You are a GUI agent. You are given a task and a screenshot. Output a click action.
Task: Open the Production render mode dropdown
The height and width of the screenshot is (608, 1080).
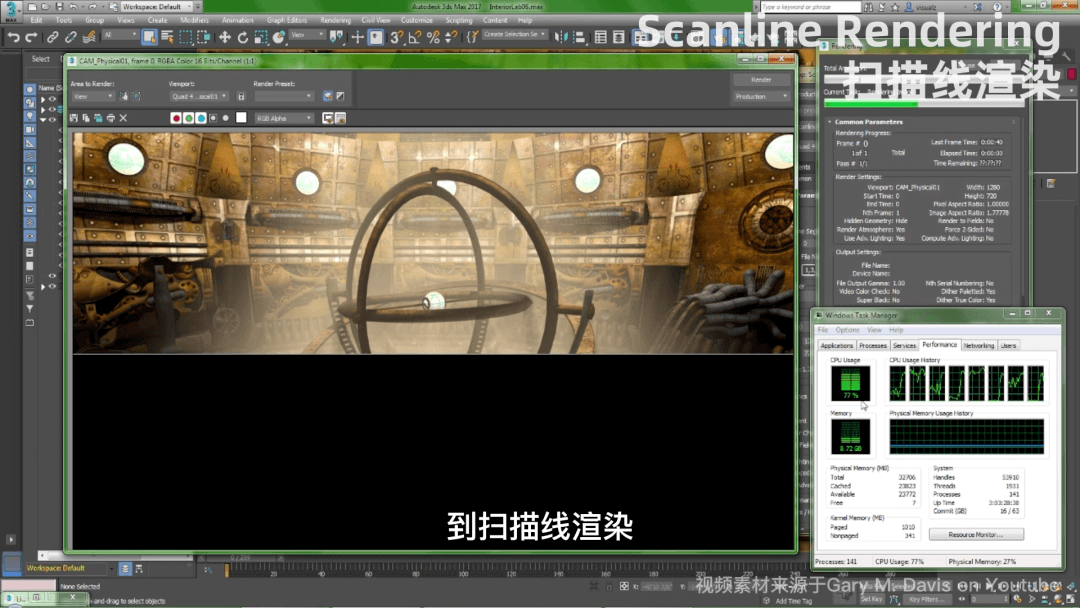(x=761, y=96)
